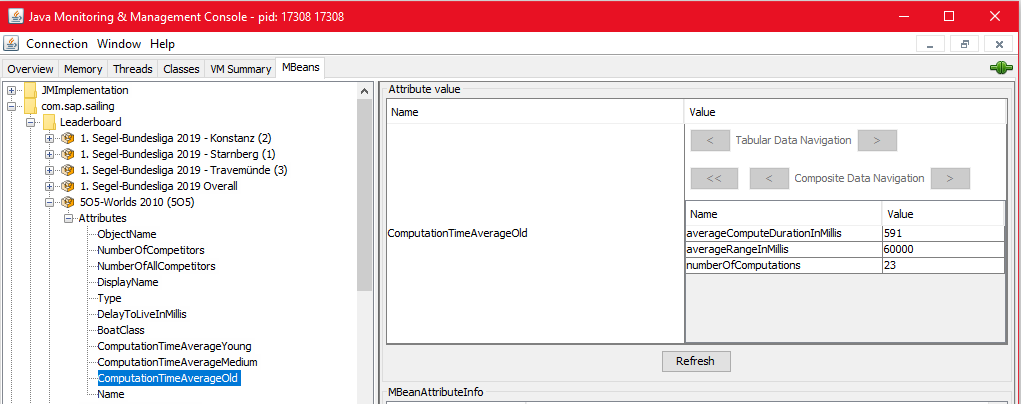Click the MBean icon for Starnberg (1)
This screenshot has width=1021, height=404.
68,154
